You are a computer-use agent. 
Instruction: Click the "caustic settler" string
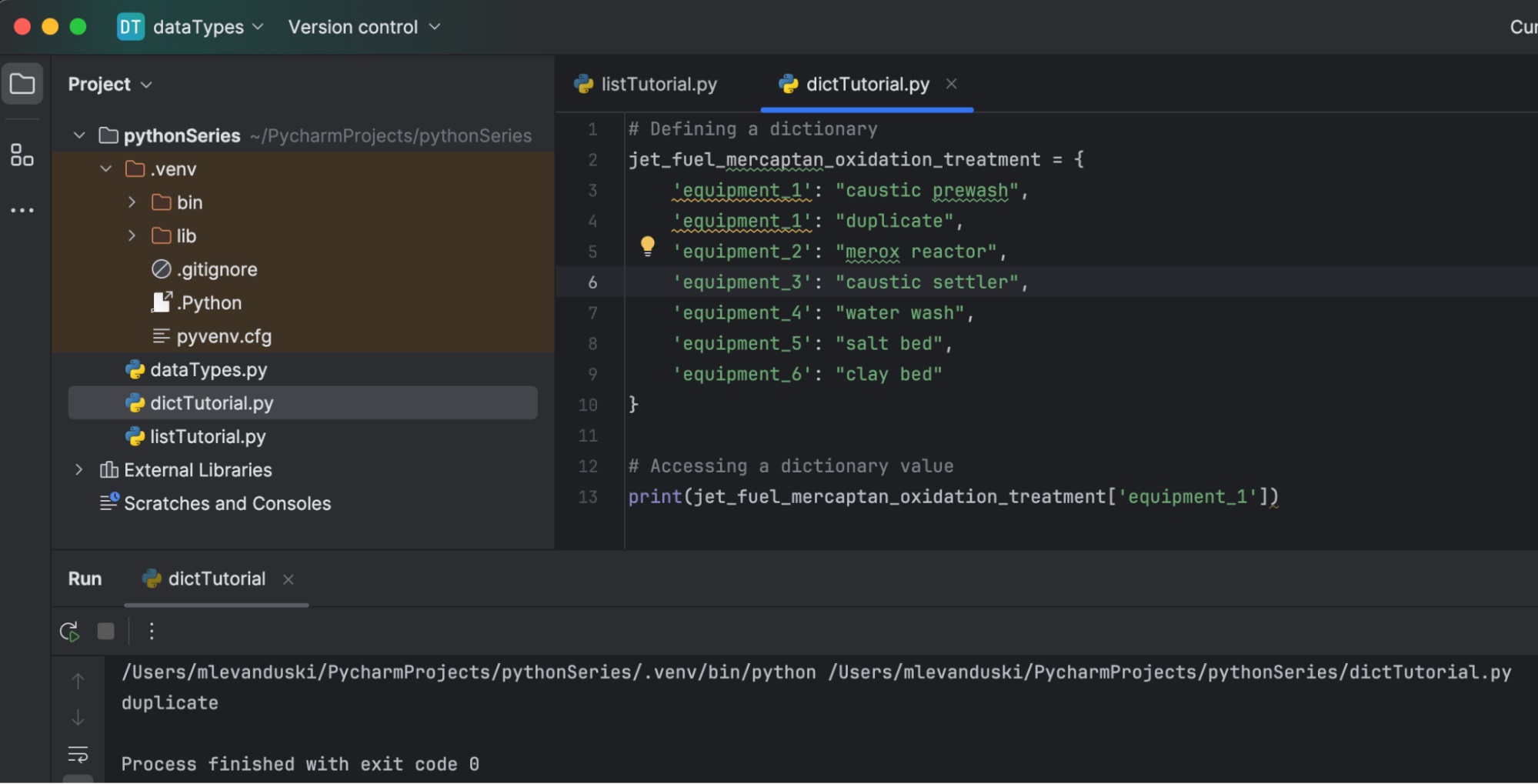coord(927,282)
